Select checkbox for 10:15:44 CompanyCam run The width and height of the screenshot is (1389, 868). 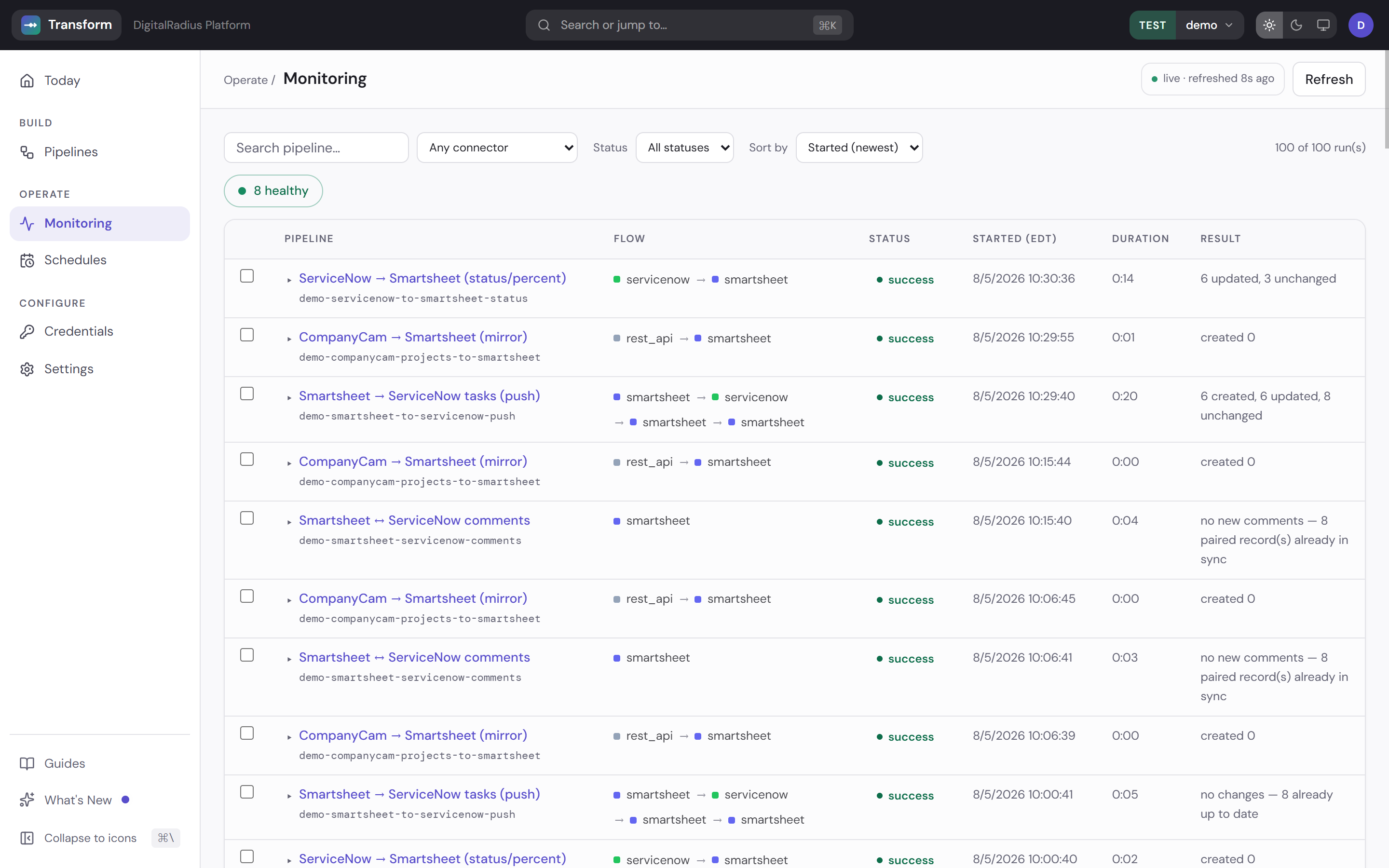(247, 459)
